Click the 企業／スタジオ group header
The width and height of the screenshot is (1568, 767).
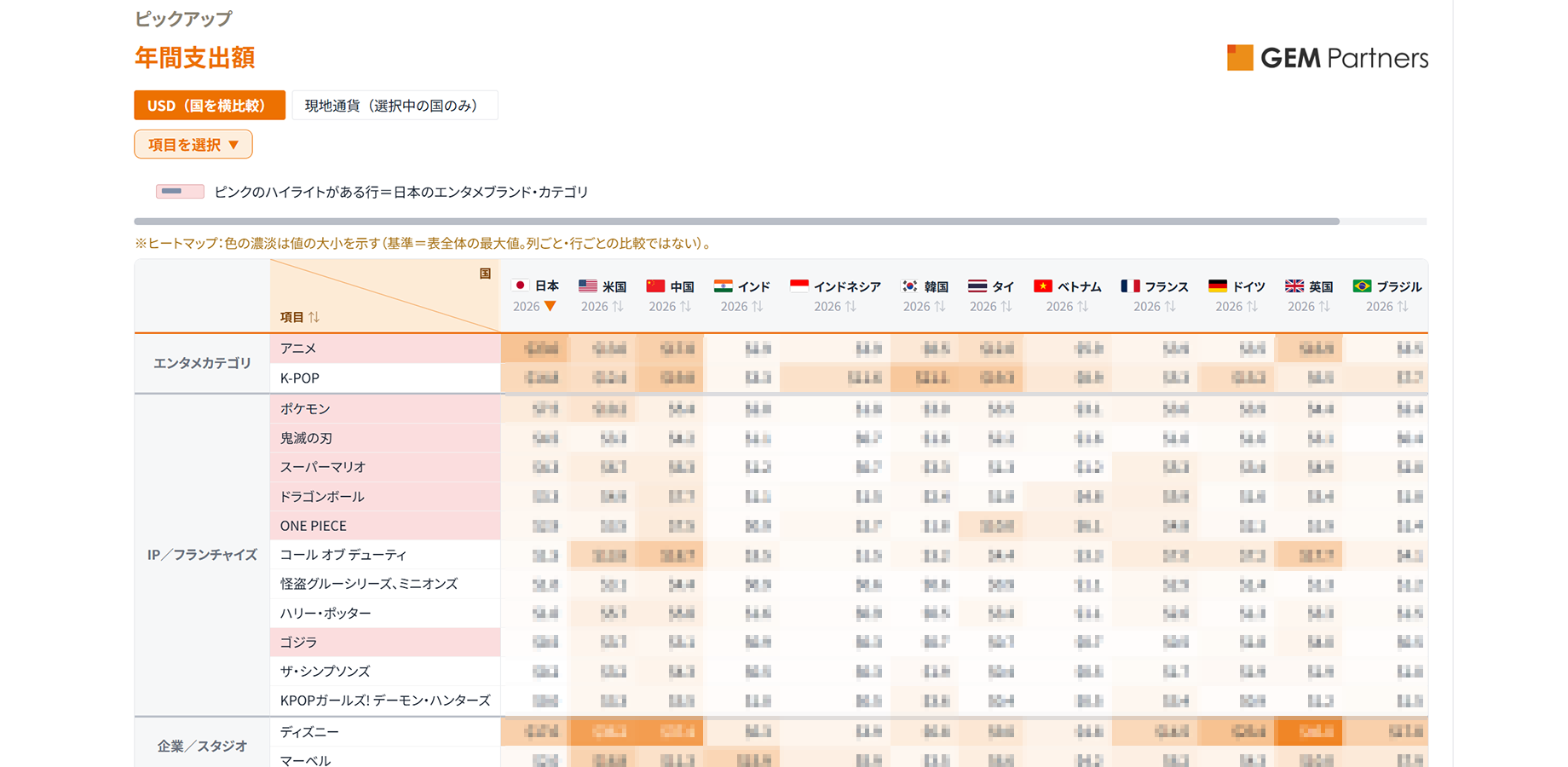click(203, 746)
